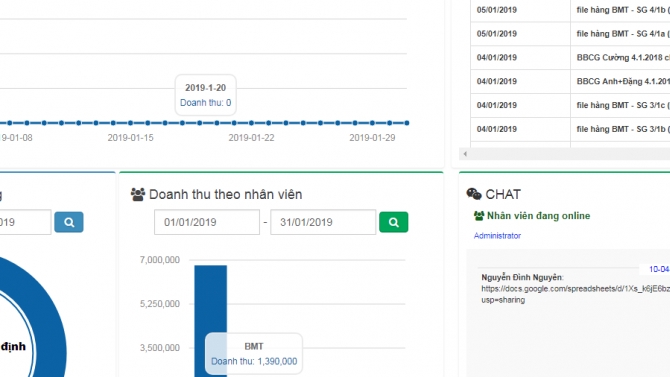The width and height of the screenshot is (670, 377).
Task: Click the blue BMT revenue bar
Action: coord(211,321)
